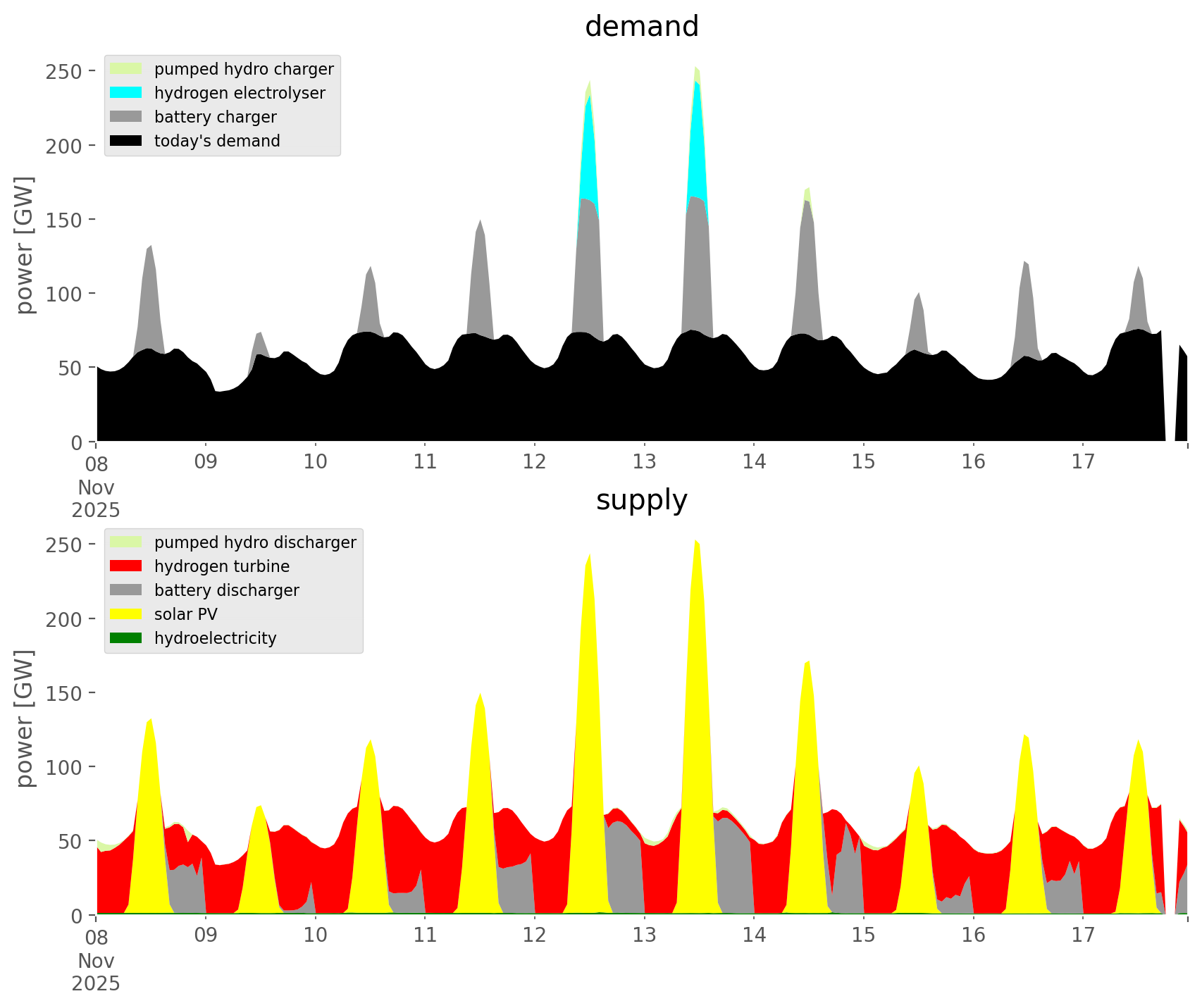Select the red hydrogen turbine legend swatch
This screenshot has width=1202, height=1008.
126,566
